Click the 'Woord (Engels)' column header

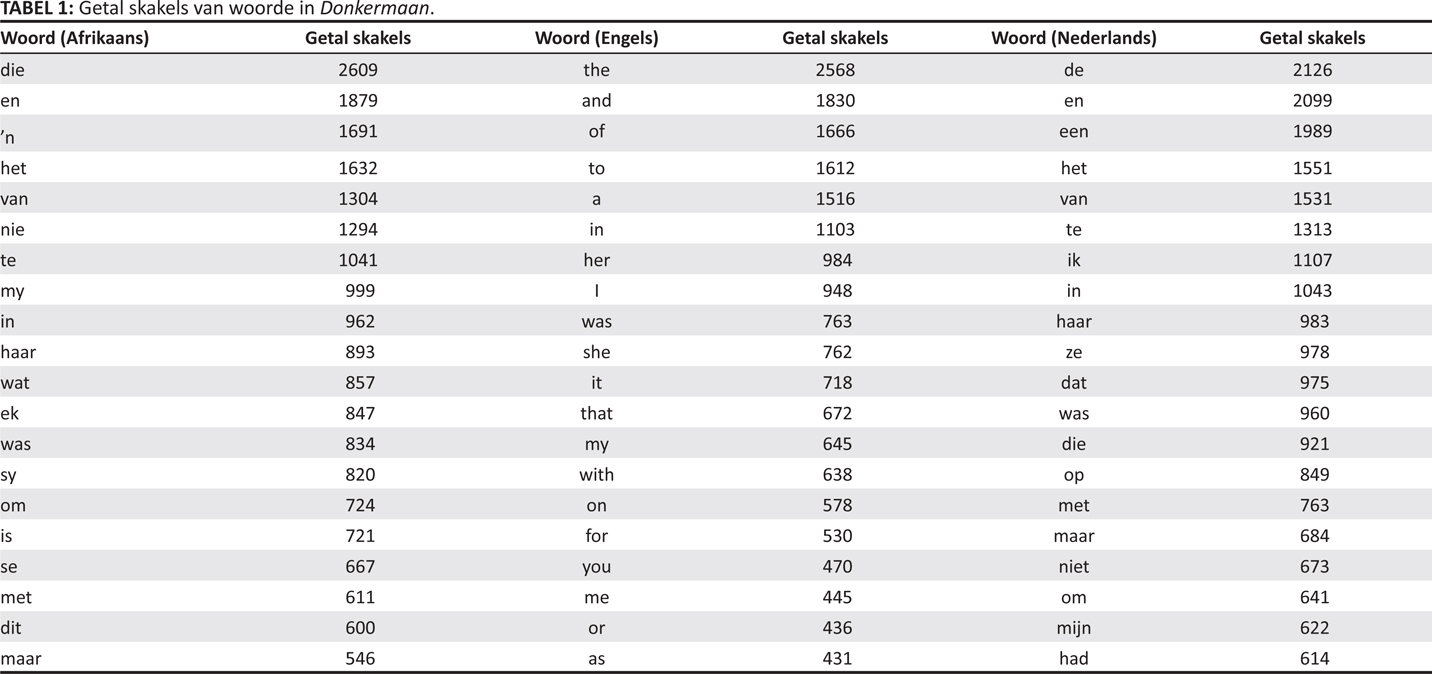coord(596,38)
